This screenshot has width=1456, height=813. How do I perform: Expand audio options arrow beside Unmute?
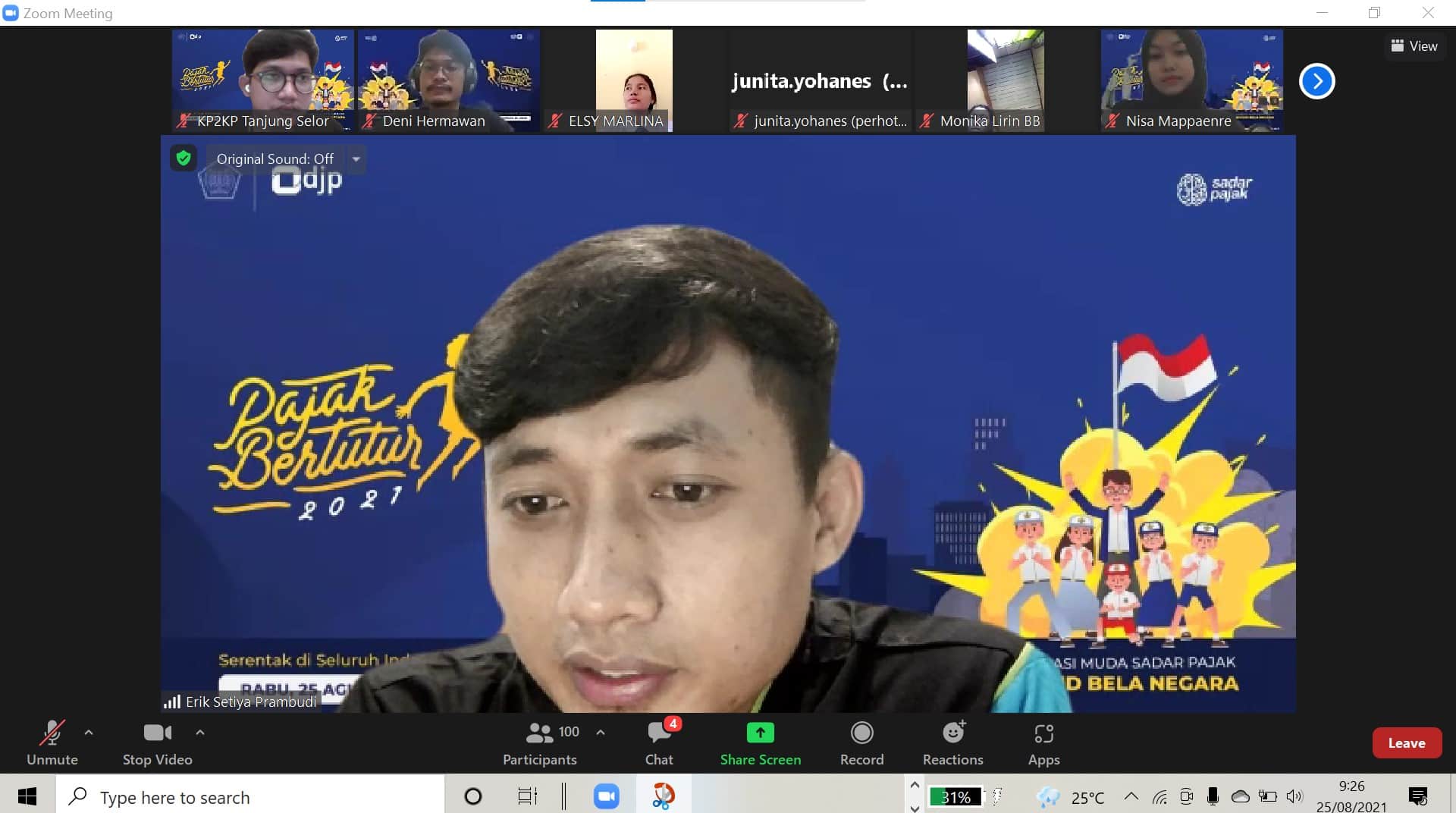pyautogui.click(x=89, y=733)
